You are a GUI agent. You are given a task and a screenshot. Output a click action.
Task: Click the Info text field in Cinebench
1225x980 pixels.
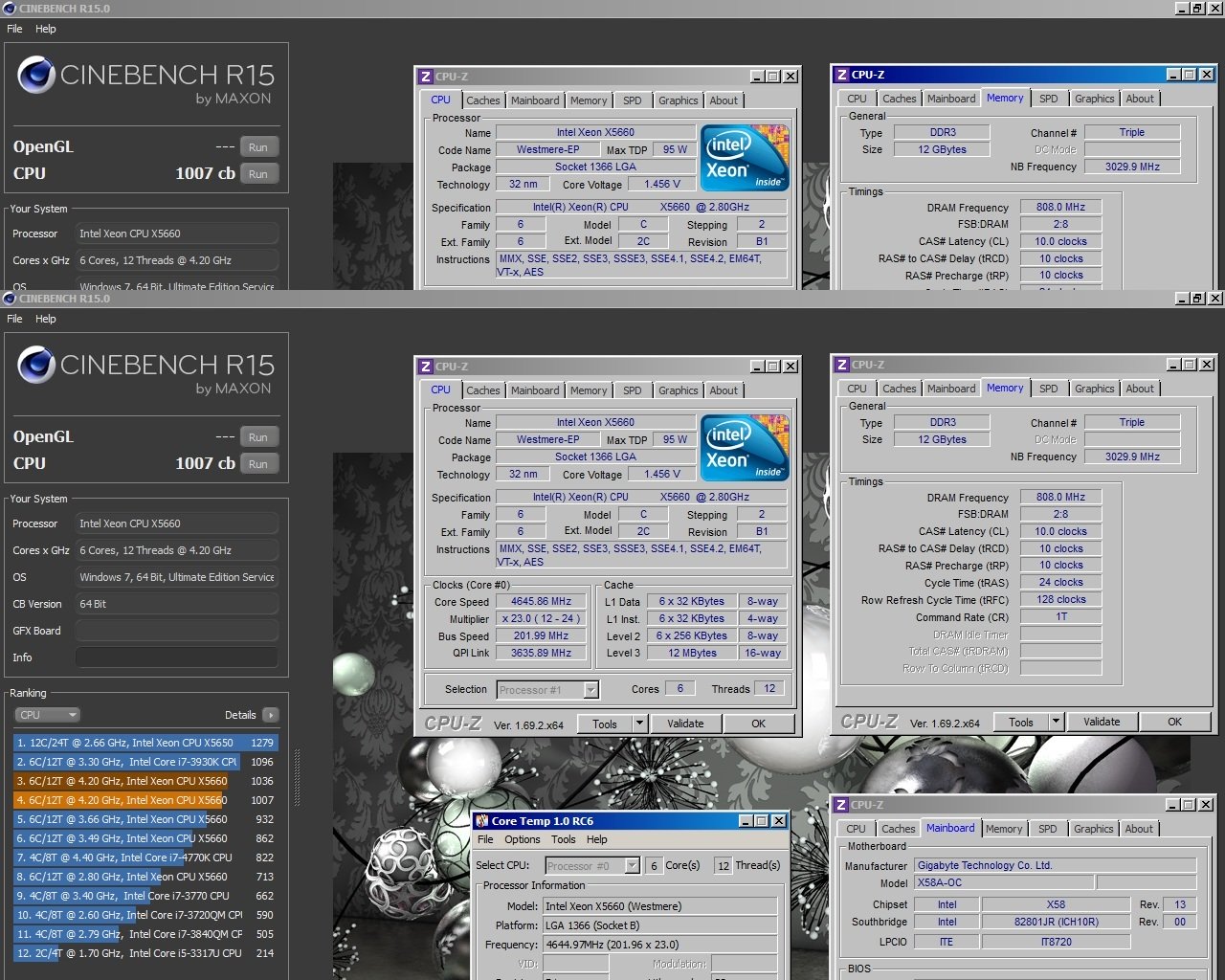pos(176,657)
